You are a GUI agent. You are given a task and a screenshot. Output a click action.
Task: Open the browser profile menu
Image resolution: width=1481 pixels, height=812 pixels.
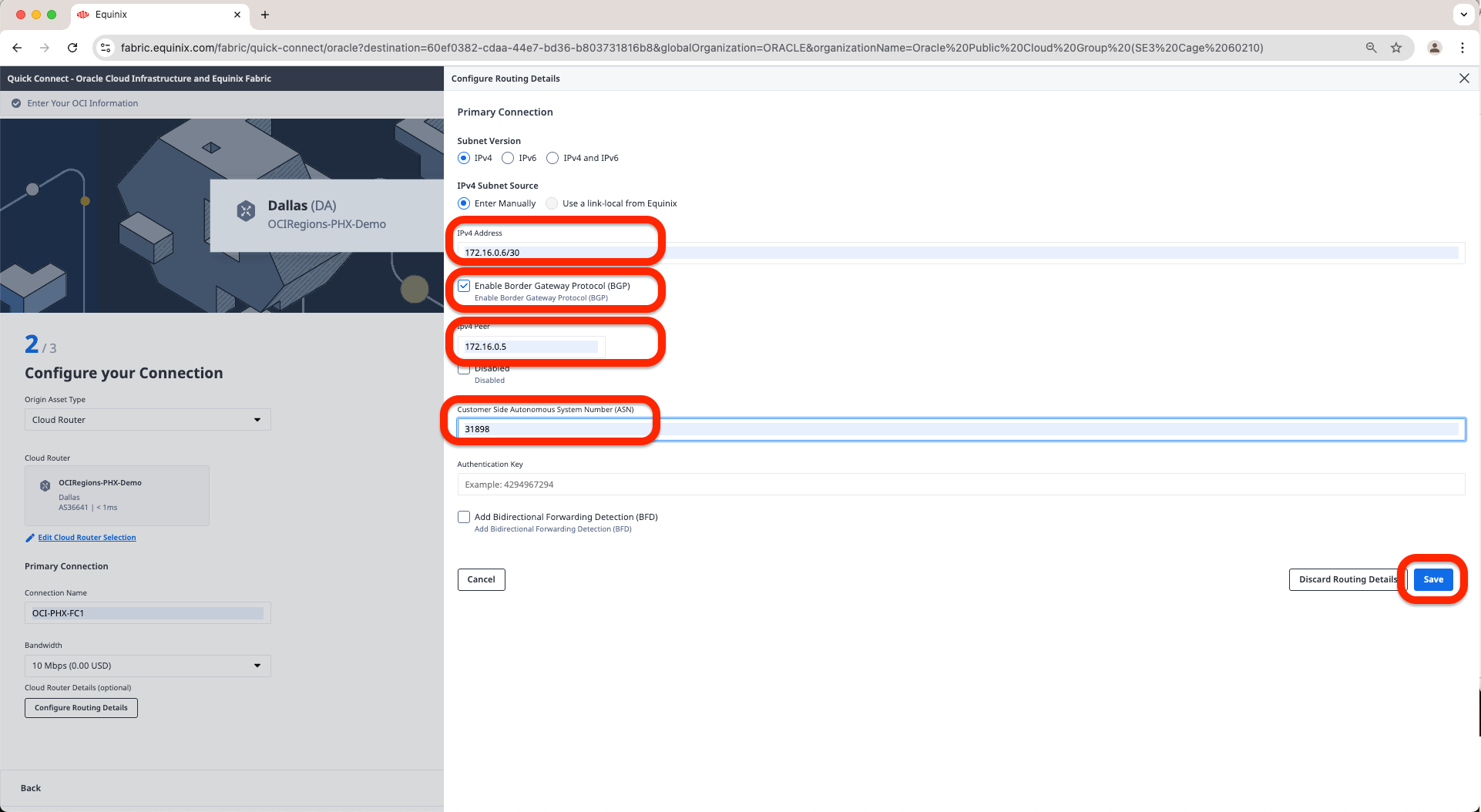1435,48
